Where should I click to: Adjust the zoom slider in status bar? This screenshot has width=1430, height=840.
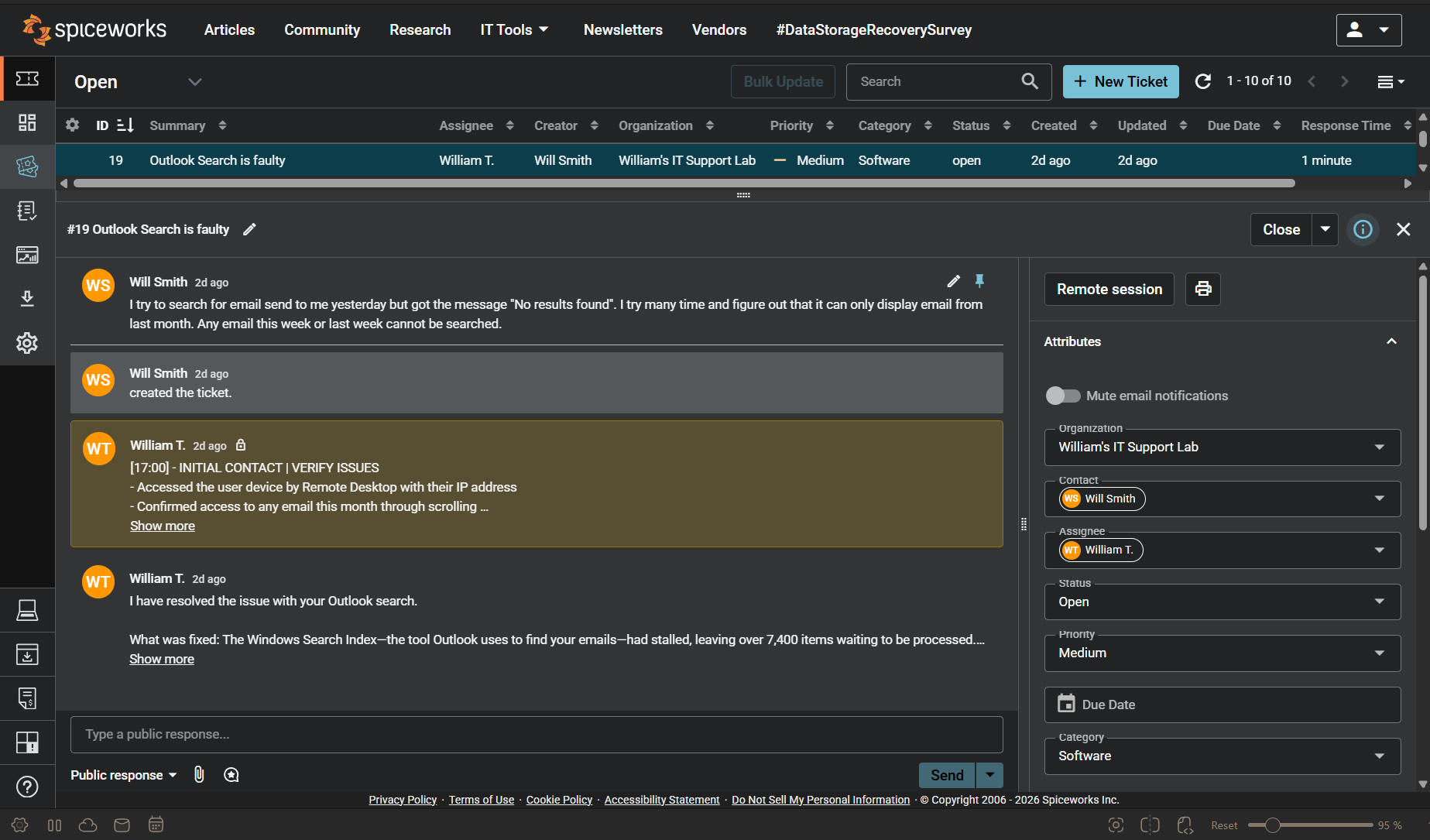click(x=1272, y=825)
